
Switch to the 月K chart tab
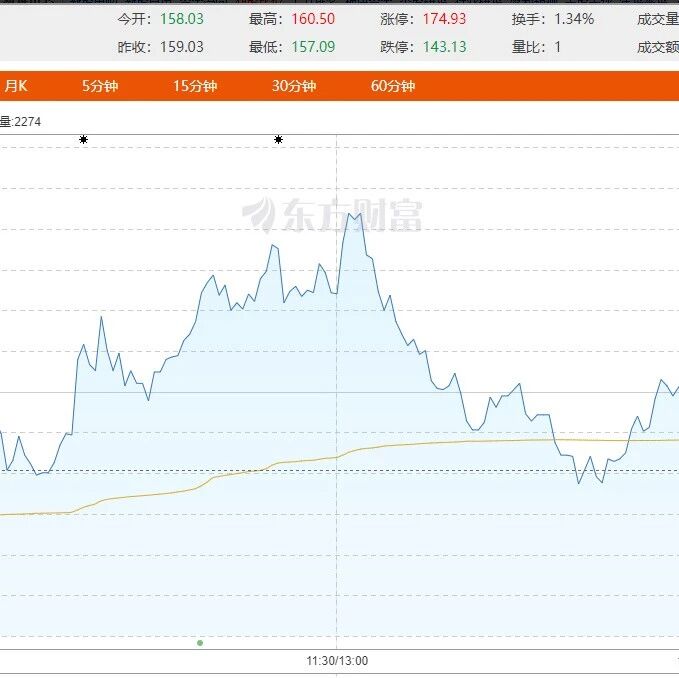(14, 86)
